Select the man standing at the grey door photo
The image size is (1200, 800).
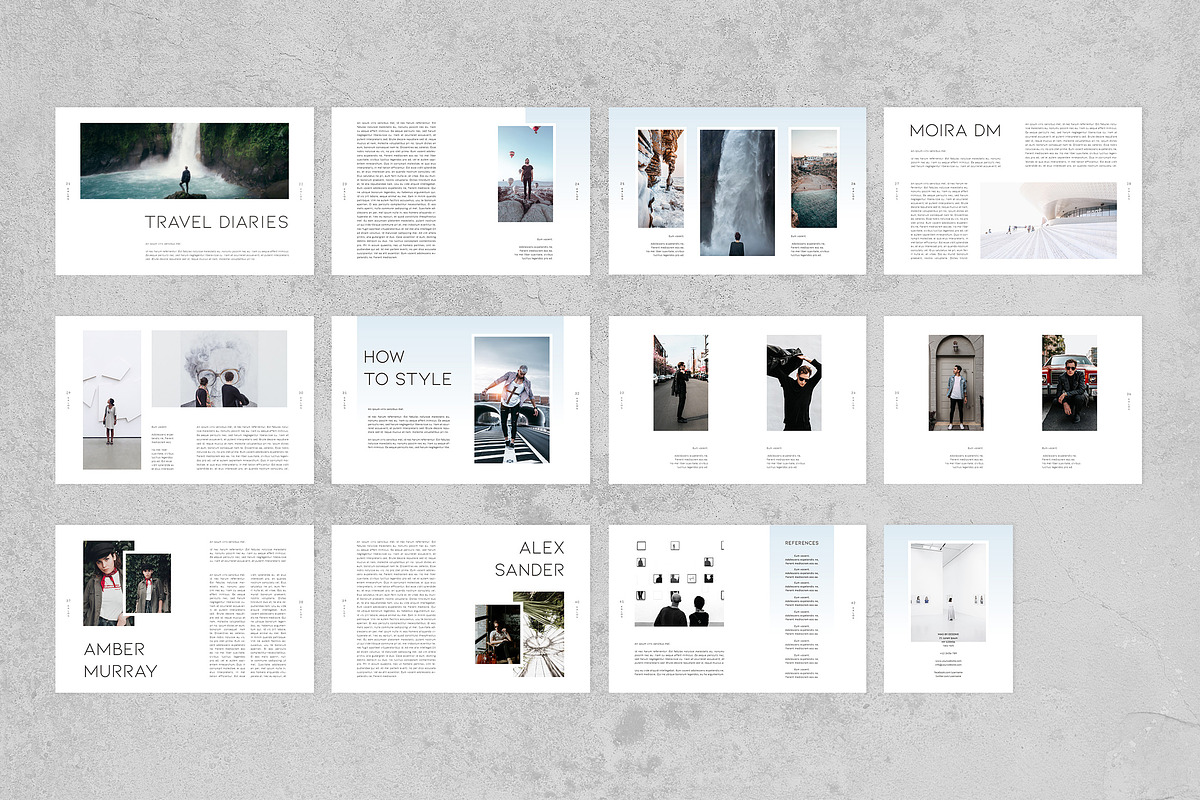tap(956, 382)
